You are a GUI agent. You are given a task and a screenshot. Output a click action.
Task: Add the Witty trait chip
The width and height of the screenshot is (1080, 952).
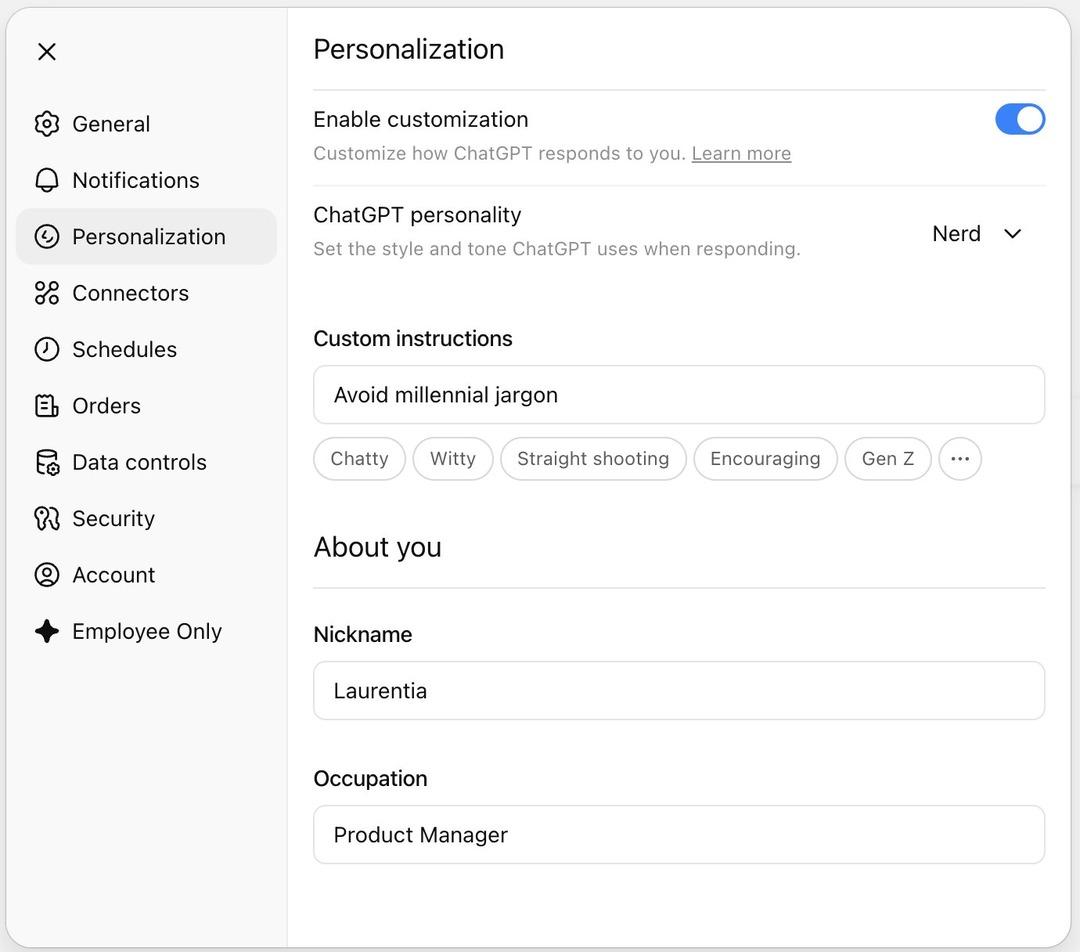tap(453, 459)
